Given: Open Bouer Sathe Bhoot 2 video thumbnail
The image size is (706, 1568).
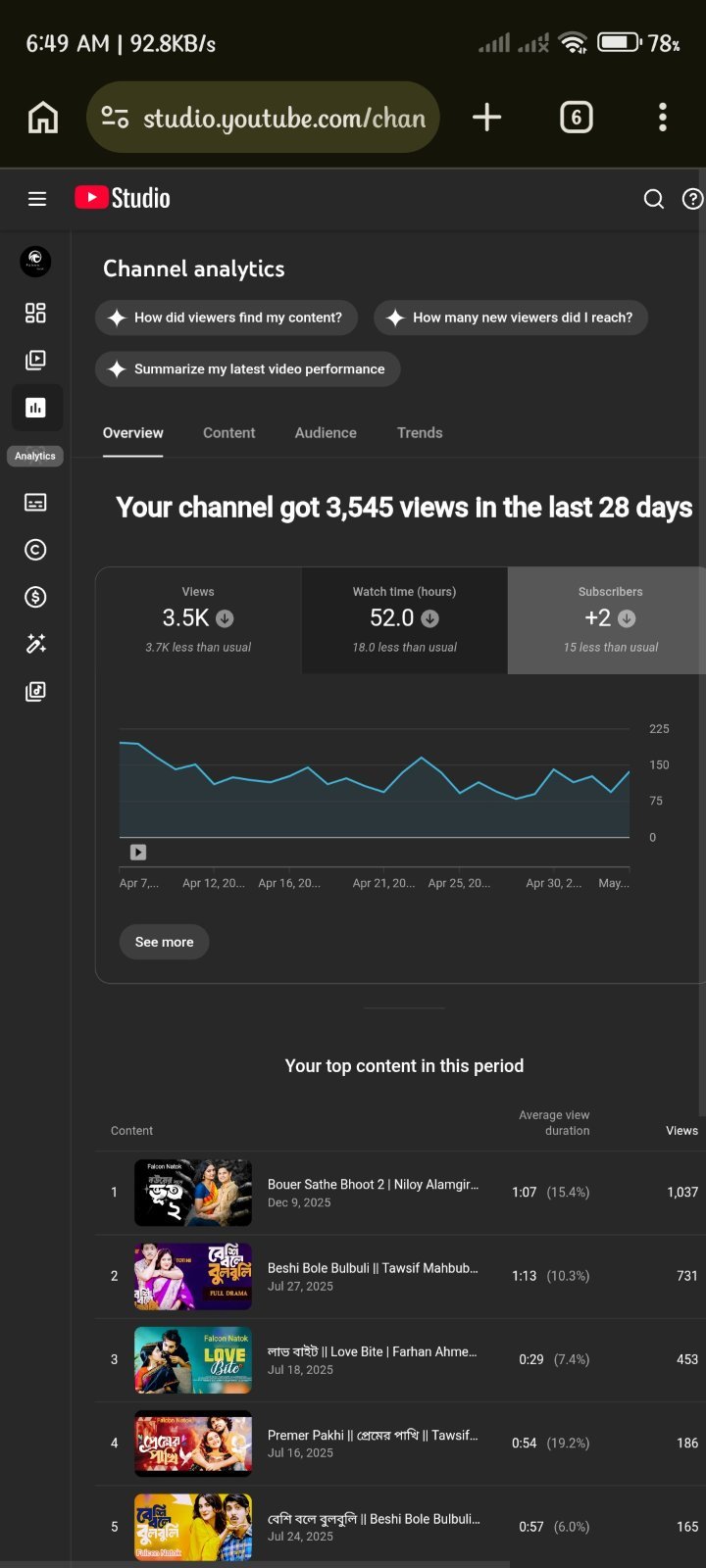Looking at the screenshot, I should (193, 1193).
